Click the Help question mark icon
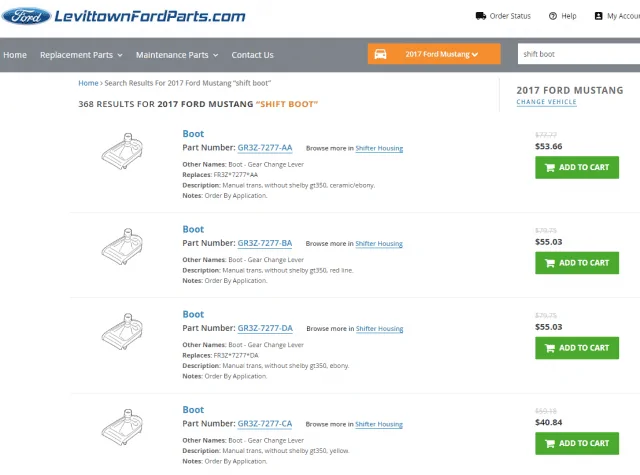Image resolution: width=640 pixels, height=475 pixels. click(x=553, y=16)
